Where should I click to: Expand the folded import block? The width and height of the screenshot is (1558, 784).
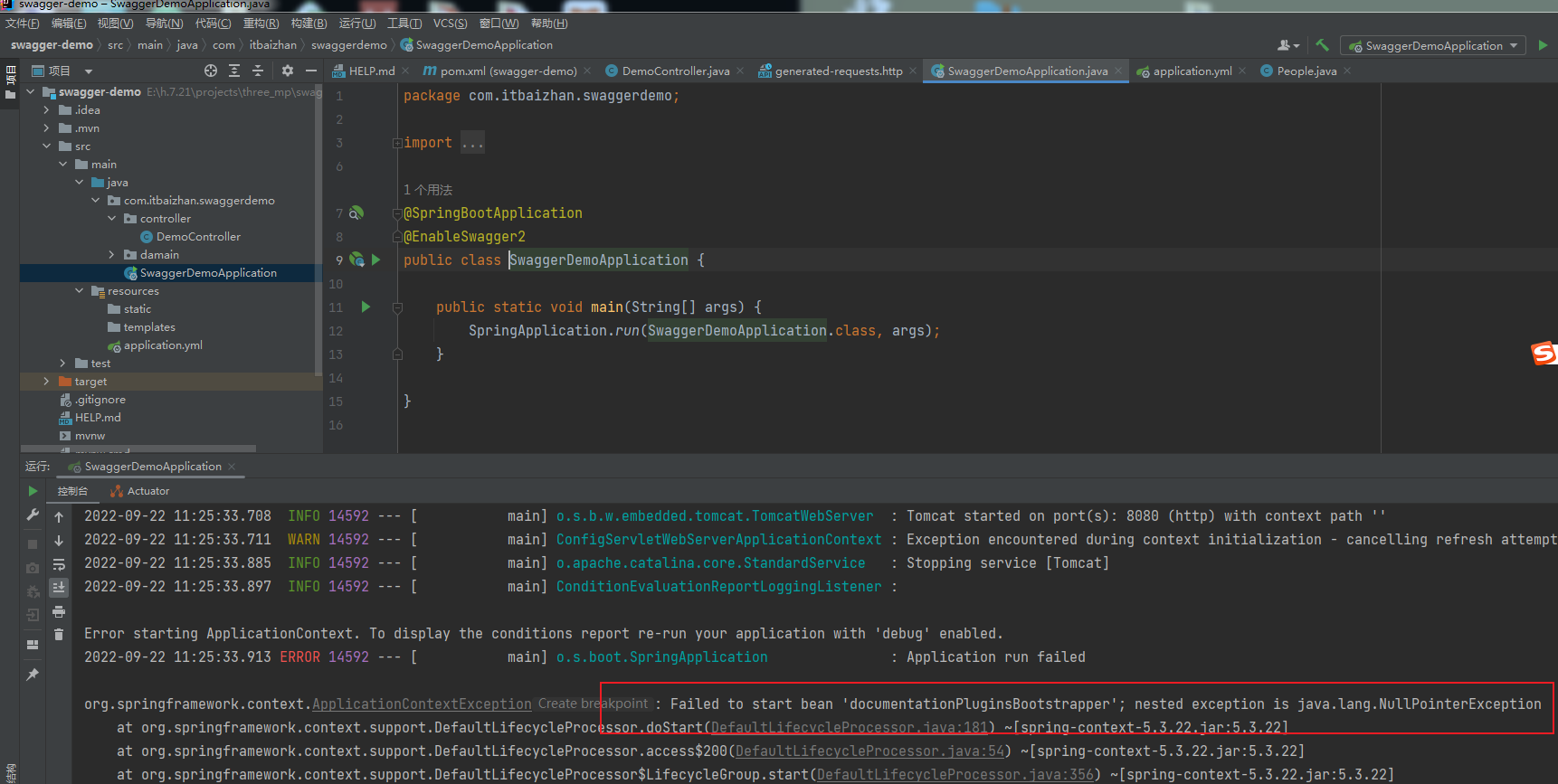point(397,143)
